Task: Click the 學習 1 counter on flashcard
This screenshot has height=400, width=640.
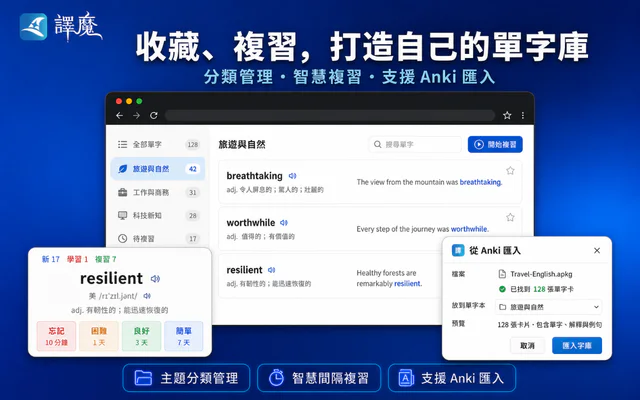Action: tap(78, 259)
